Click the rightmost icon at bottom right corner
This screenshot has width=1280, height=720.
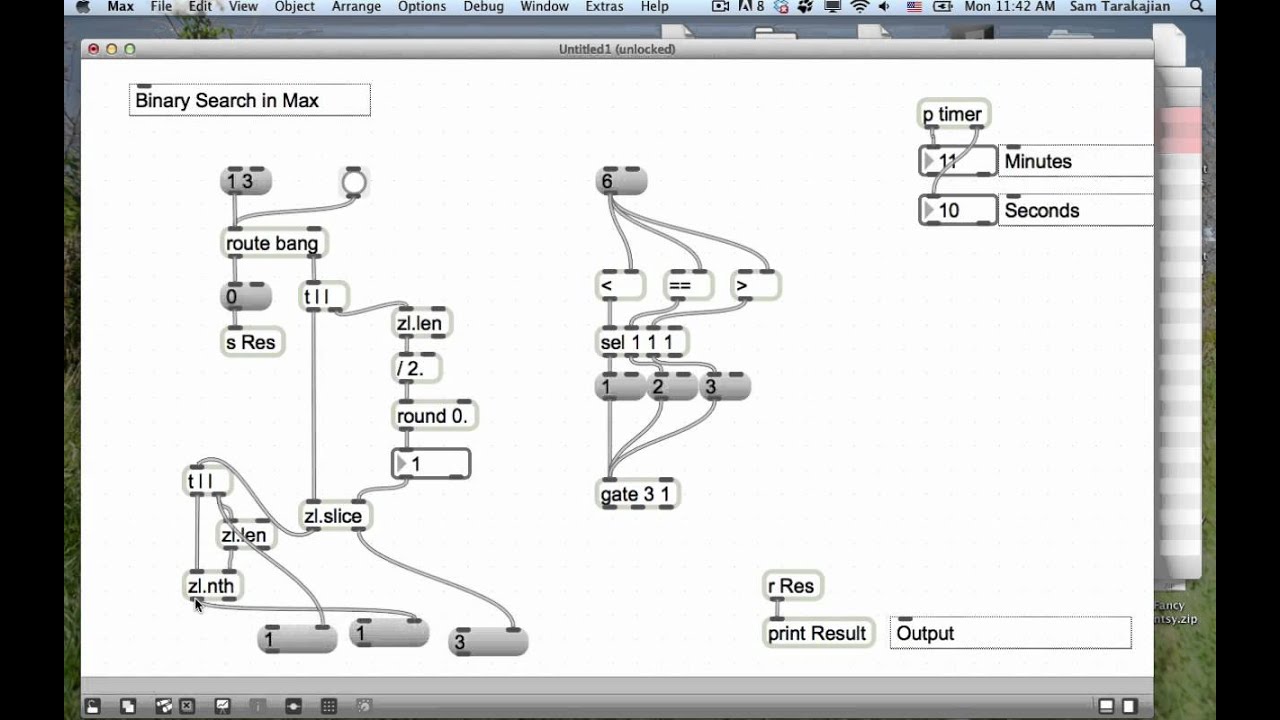tap(1129, 706)
